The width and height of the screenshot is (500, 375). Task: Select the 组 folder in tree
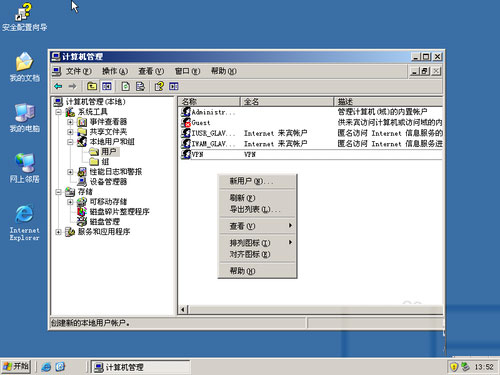(x=100, y=162)
